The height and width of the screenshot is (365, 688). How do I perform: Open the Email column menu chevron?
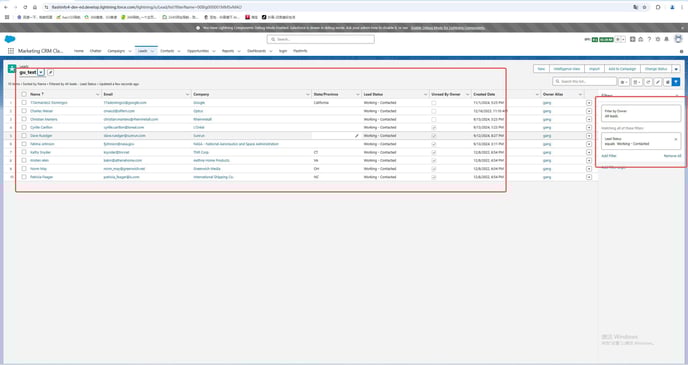(187, 94)
